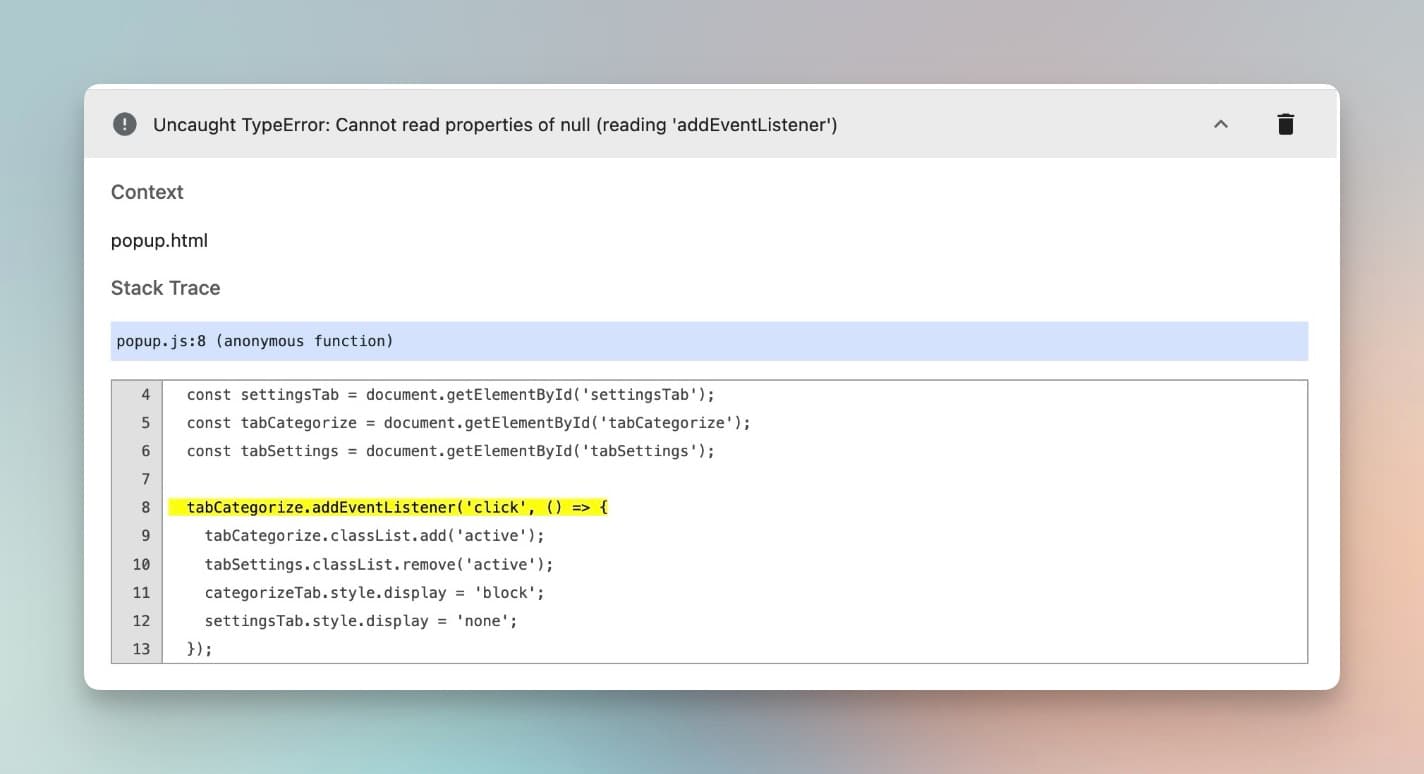Open the popup.html context link
1424x774 pixels.
[160, 240]
